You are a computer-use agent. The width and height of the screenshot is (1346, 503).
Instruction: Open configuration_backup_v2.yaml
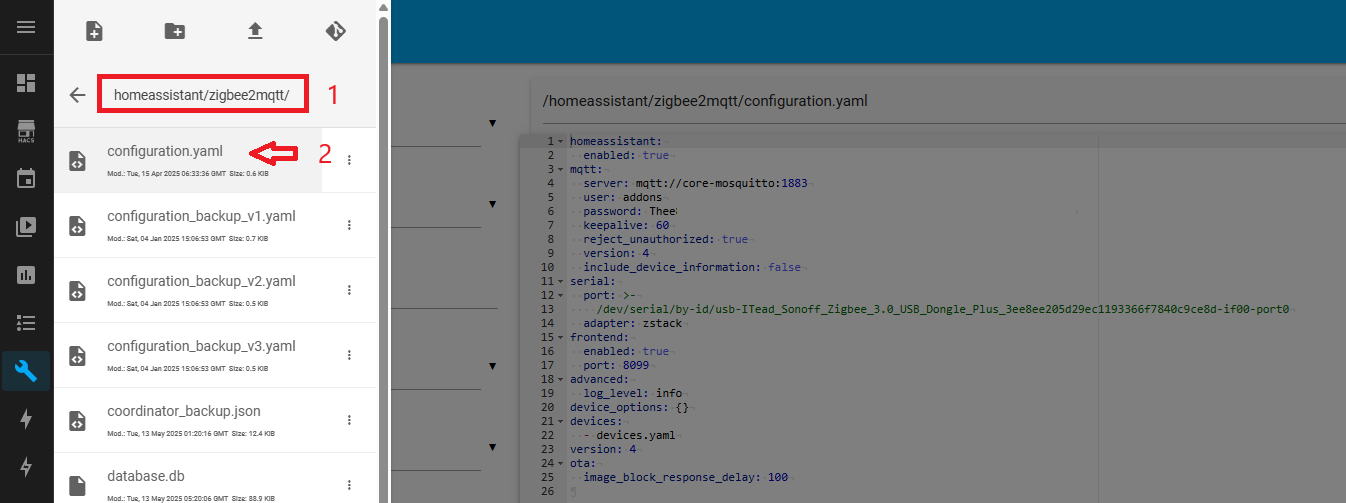tap(201, 281)
